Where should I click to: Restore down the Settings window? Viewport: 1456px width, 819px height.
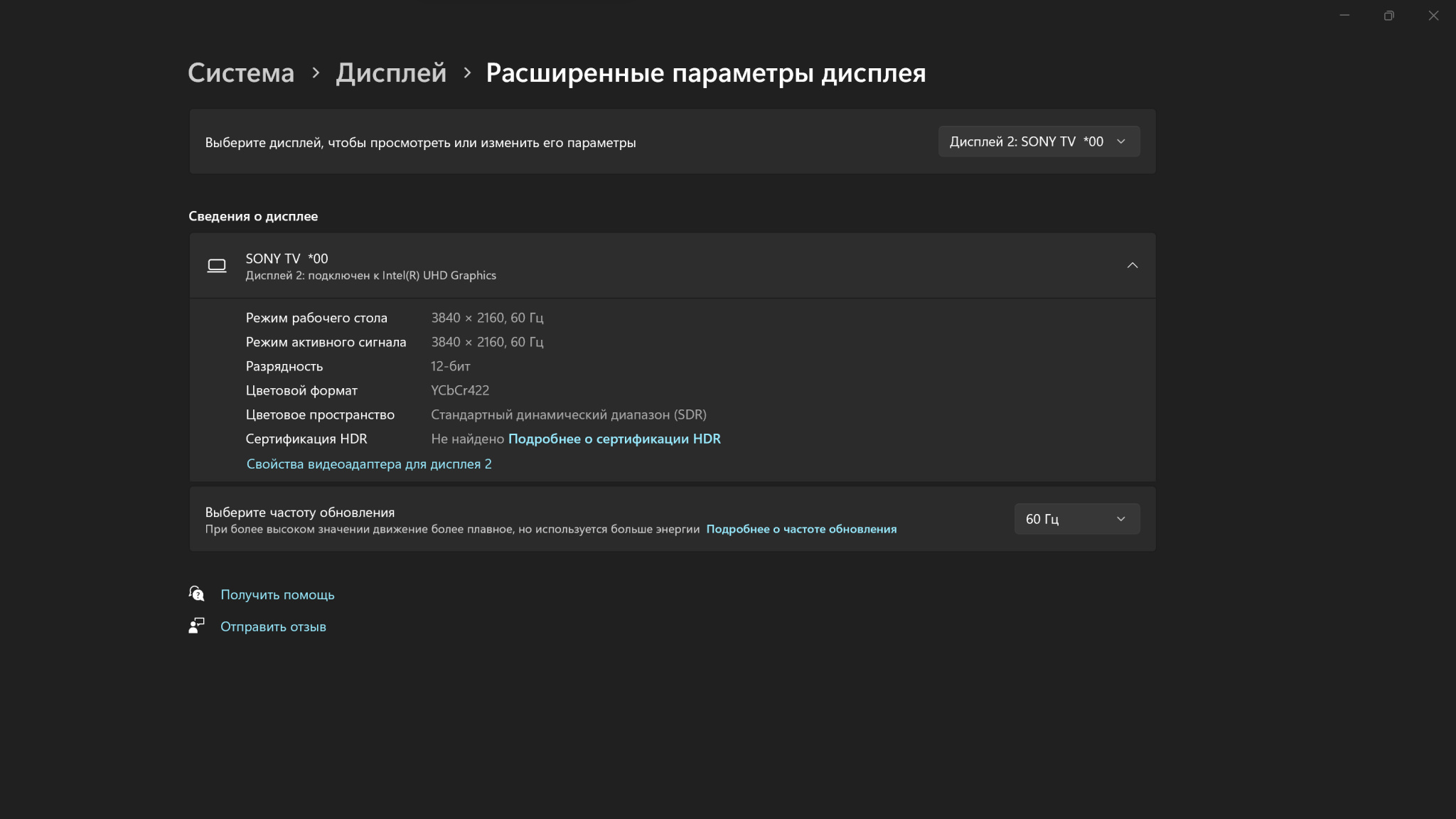[x=1388, y=16]
